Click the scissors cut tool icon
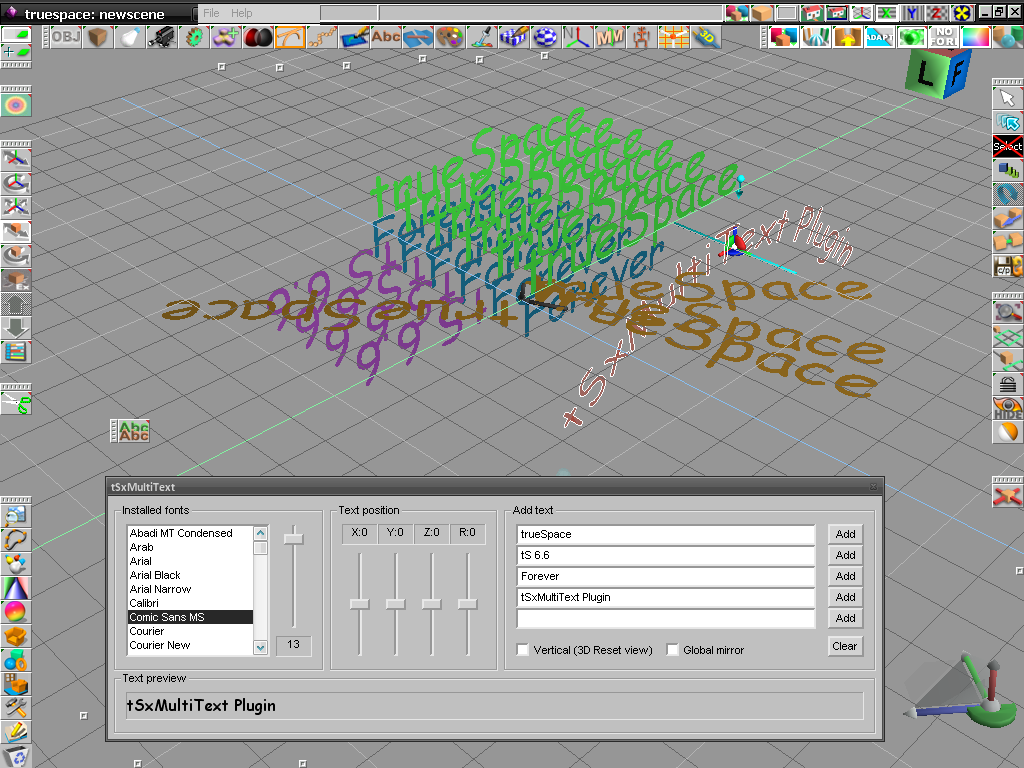The width and height of the screenshot is (1024, 768). 16,404
